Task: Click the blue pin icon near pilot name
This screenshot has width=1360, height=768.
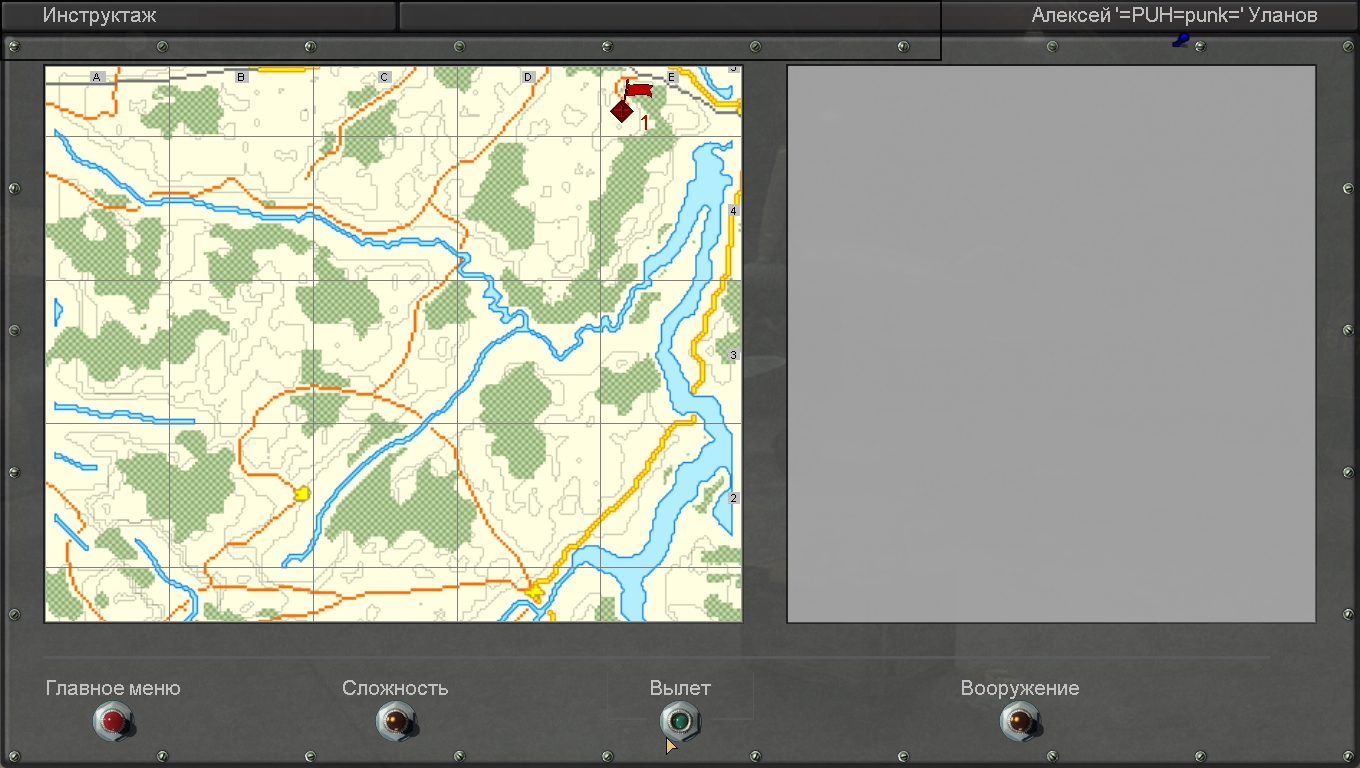Action: (x=1181, y=40)
